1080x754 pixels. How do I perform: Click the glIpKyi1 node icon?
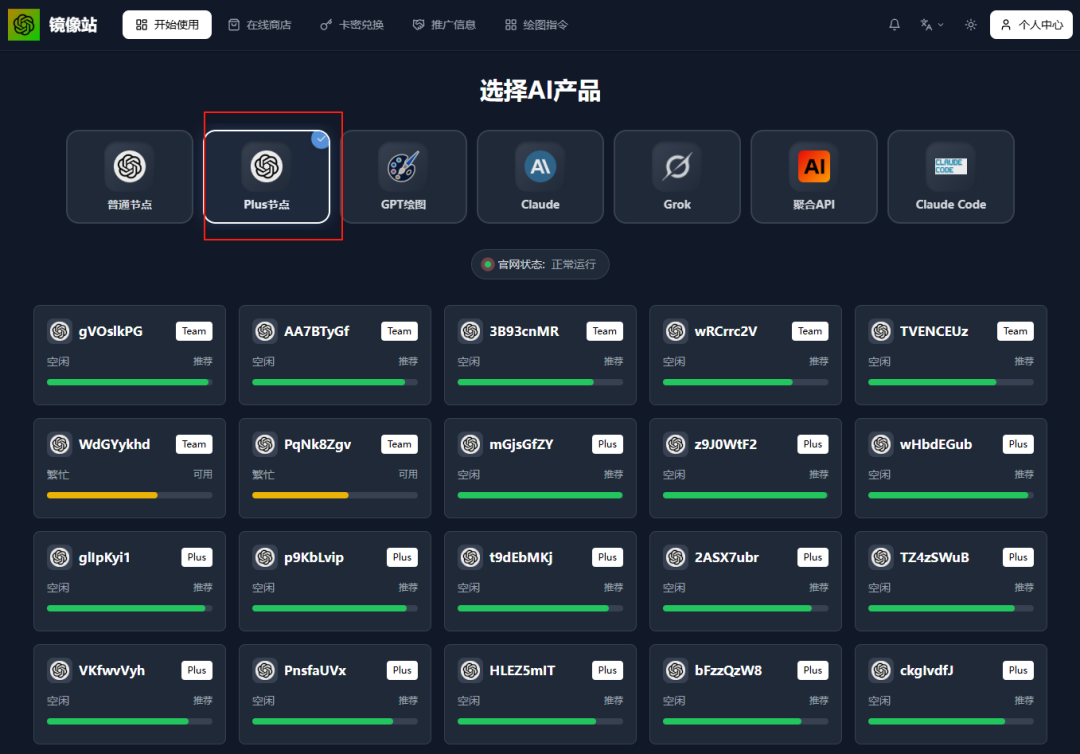coord(59,557)
